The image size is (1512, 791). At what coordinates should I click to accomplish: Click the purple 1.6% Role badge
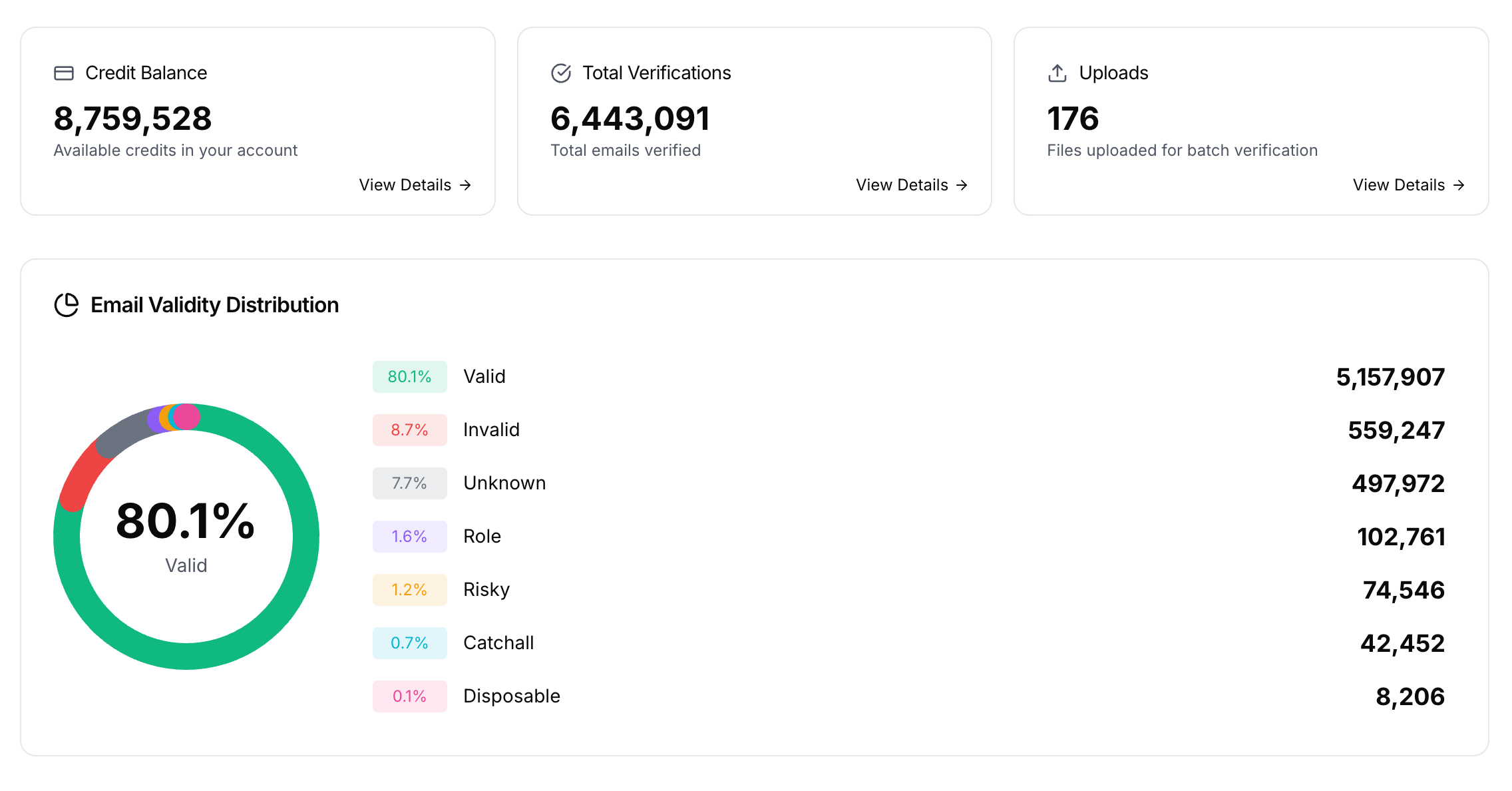(409, 537)
